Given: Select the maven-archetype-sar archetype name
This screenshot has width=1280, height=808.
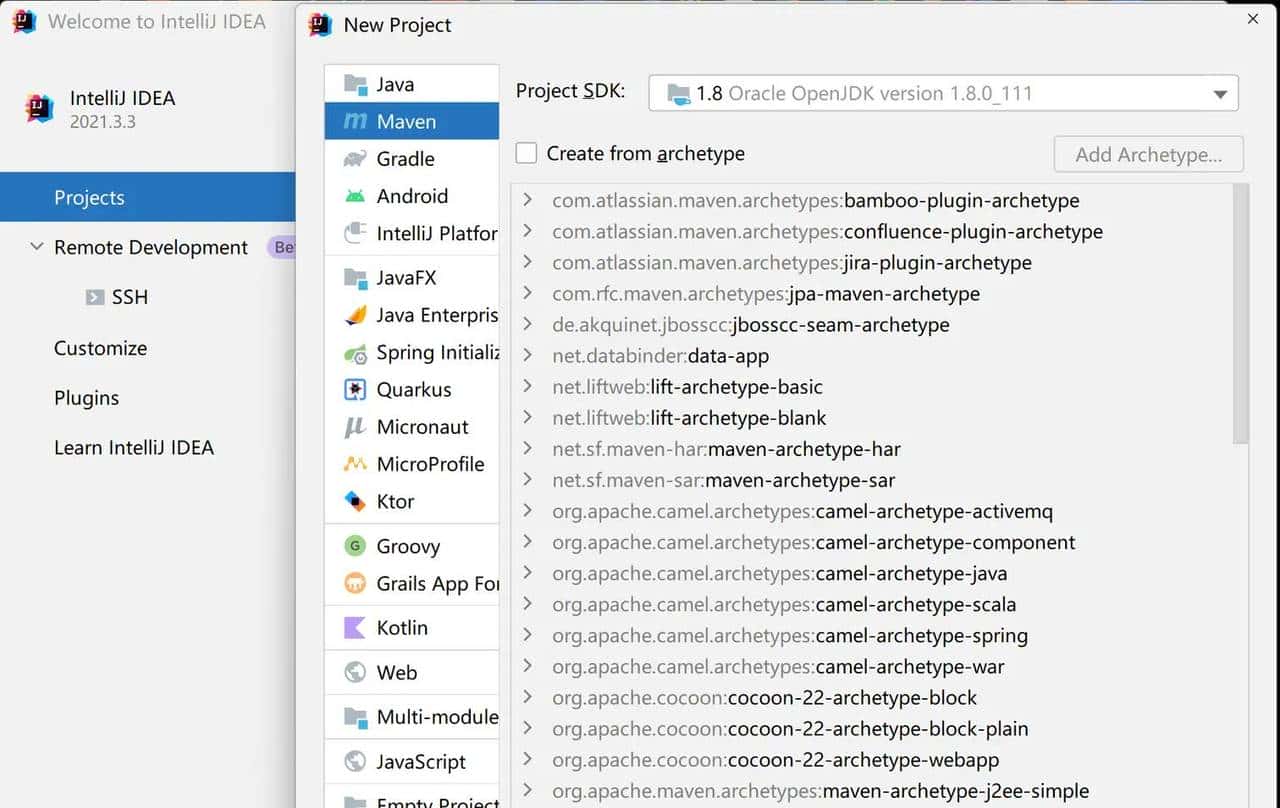Looking at the screenshot, I should pos(800,480).
